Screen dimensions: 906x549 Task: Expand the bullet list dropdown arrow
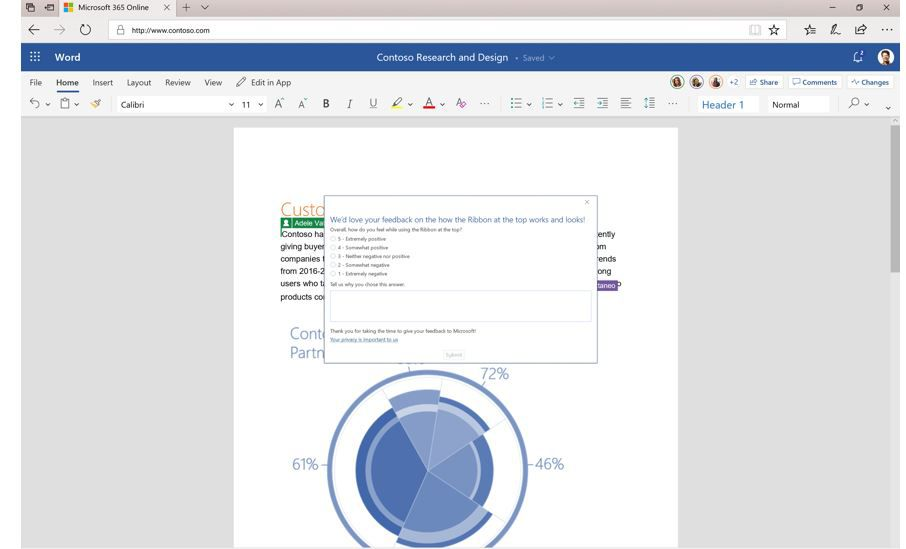pyautogui.click(x=529, y=104)
